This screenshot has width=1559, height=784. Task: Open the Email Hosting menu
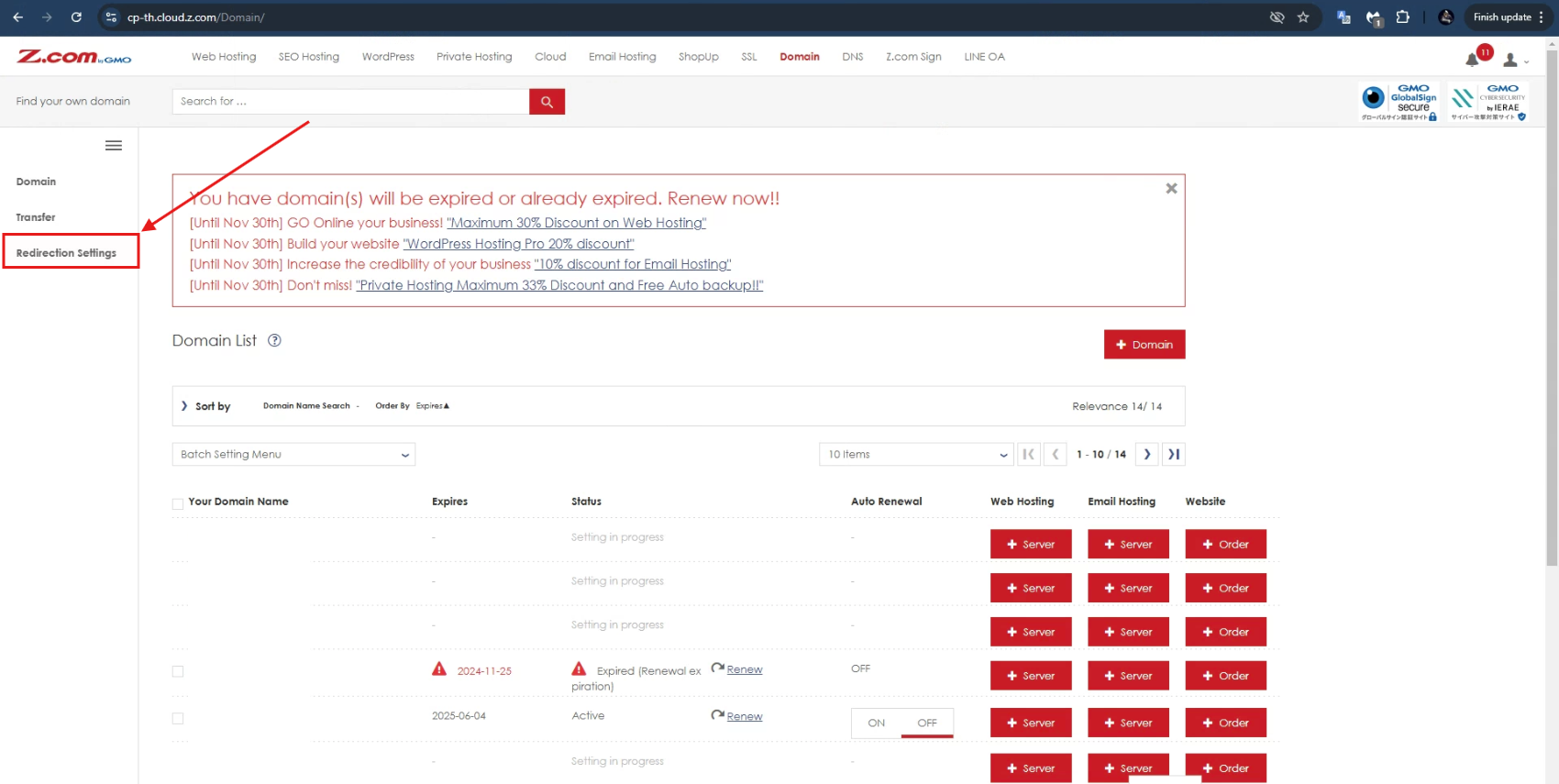click(x=623, y=57)
